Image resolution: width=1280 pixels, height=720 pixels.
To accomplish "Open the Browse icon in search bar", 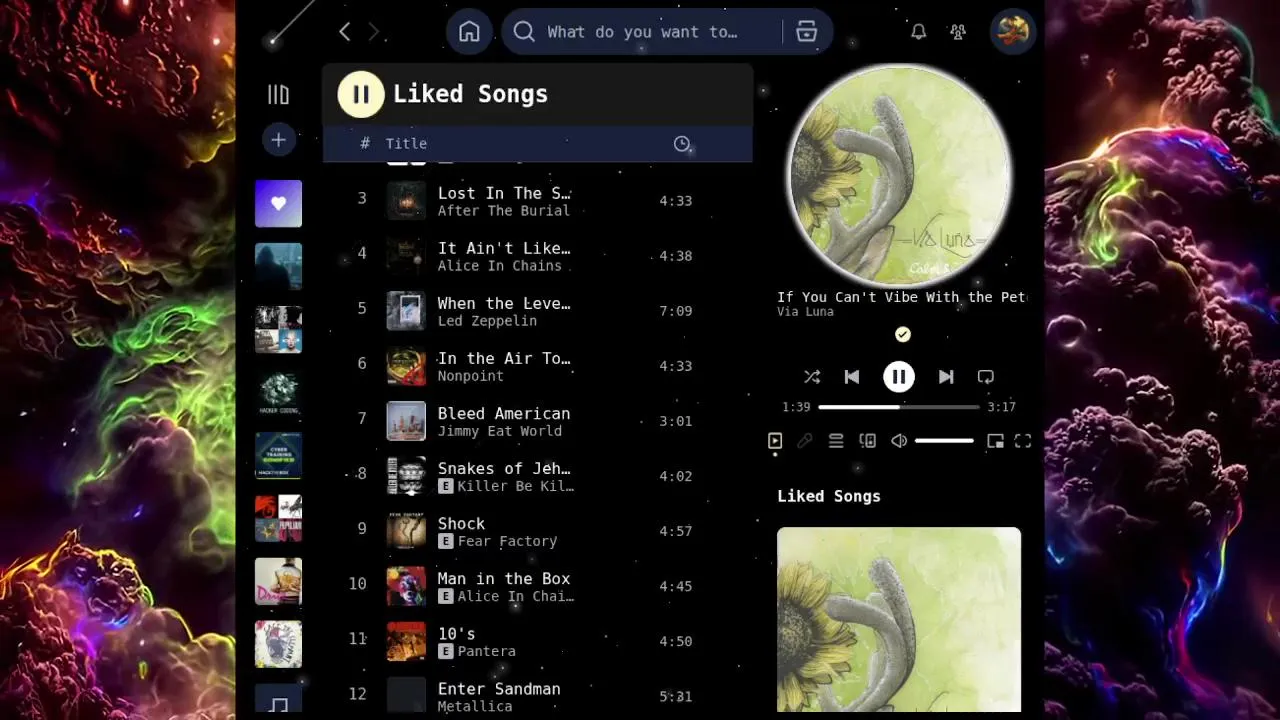I will tap(807, 32).
